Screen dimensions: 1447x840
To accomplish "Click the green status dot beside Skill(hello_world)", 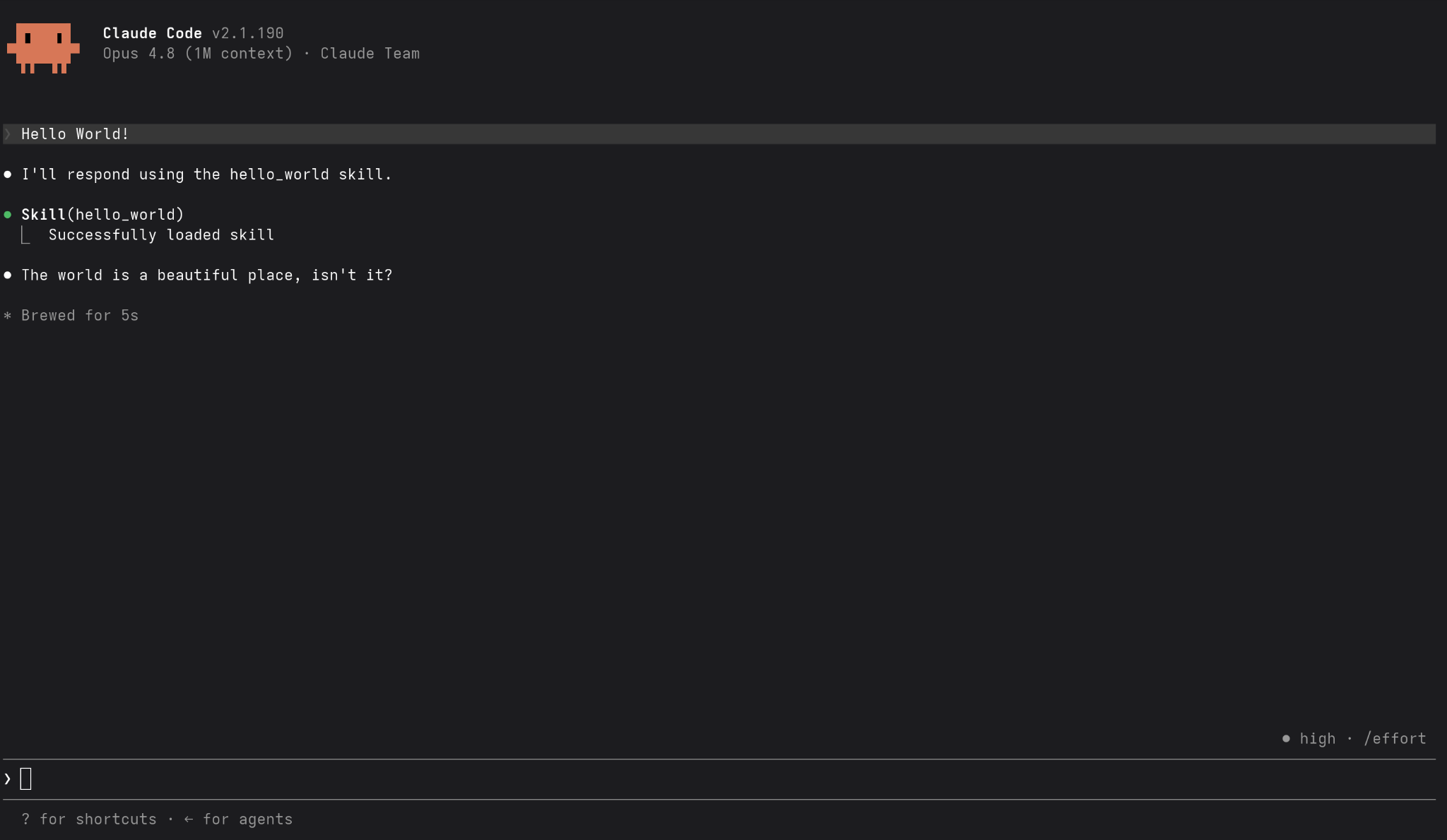I will 8,215.
